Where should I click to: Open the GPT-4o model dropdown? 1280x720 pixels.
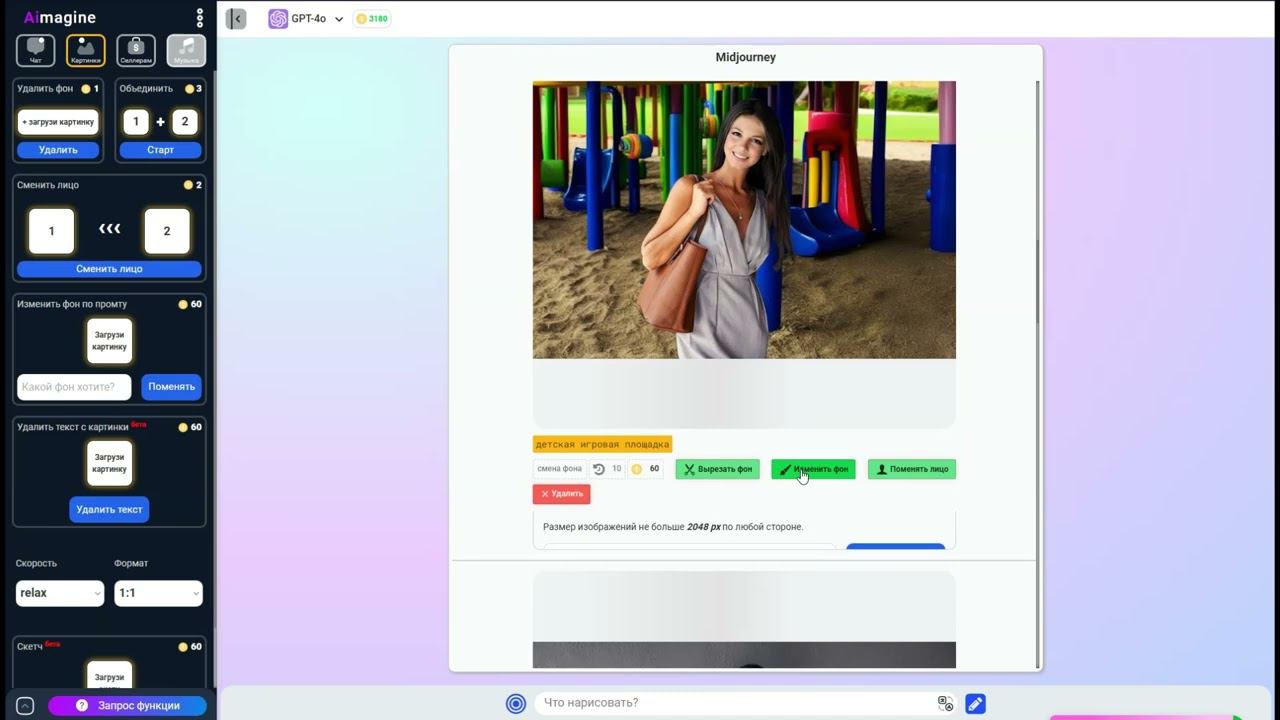point(306,19)
